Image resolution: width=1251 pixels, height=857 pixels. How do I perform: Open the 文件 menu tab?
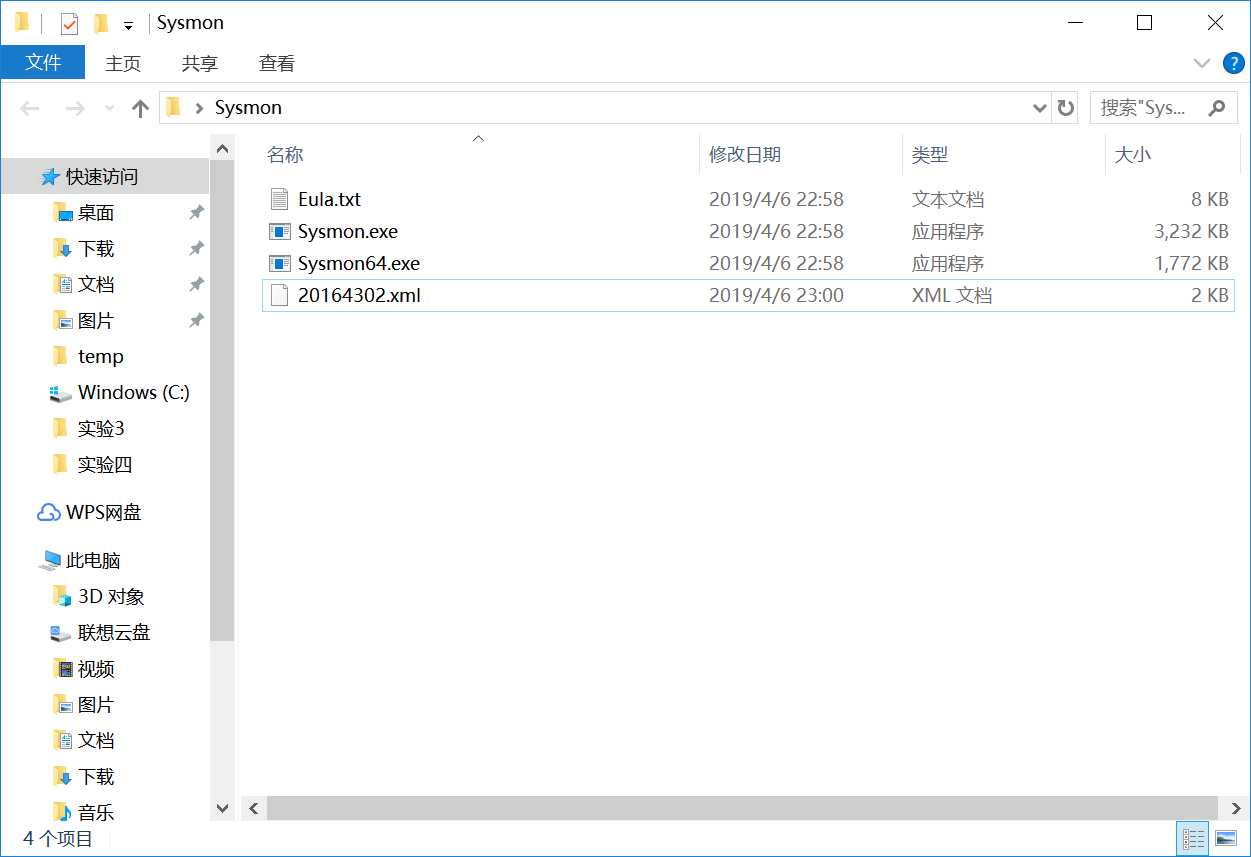pos(43,63)
